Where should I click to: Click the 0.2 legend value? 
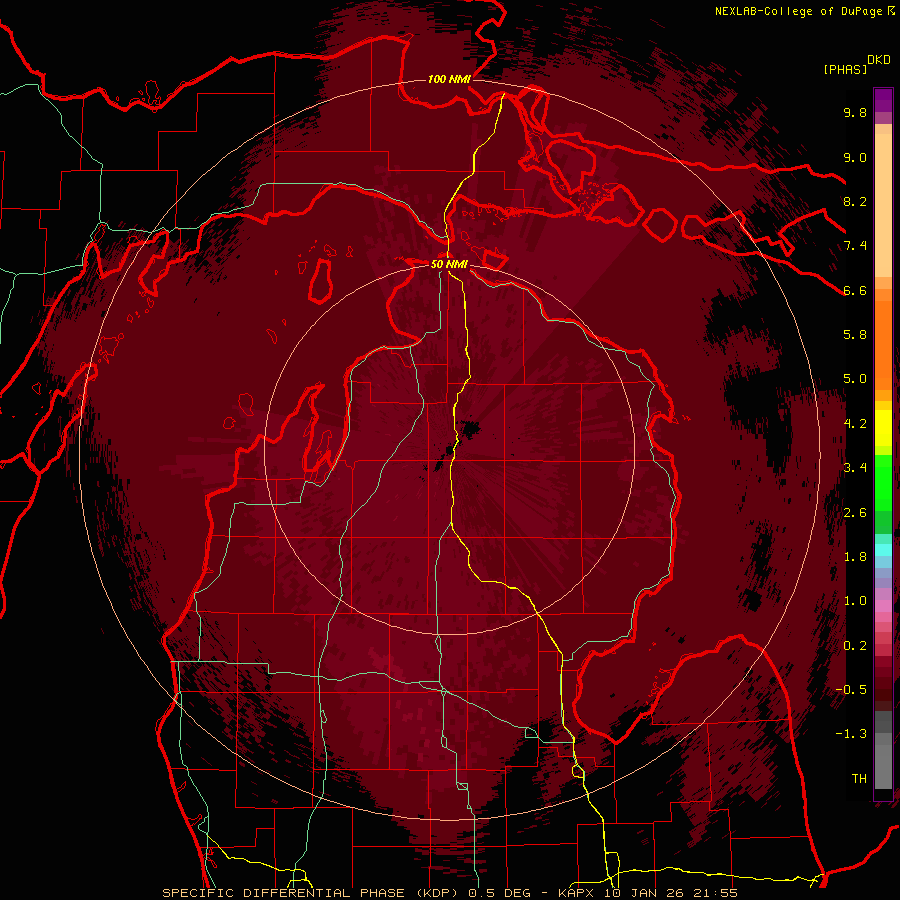pyautogui.click(x=855, y=646)
